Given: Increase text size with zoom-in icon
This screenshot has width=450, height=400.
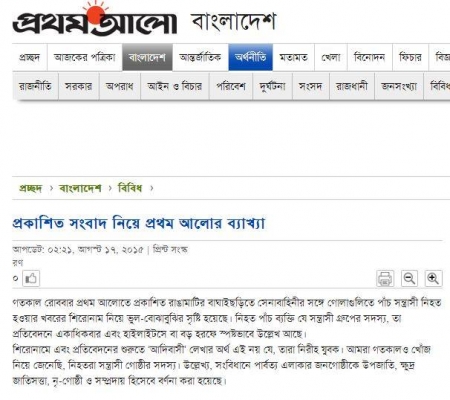Looking at the screenshot, I should (433, 278).
